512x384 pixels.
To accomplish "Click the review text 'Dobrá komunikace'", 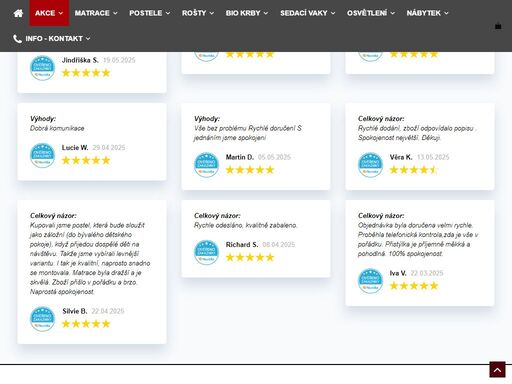I will (x=57, y=128).
